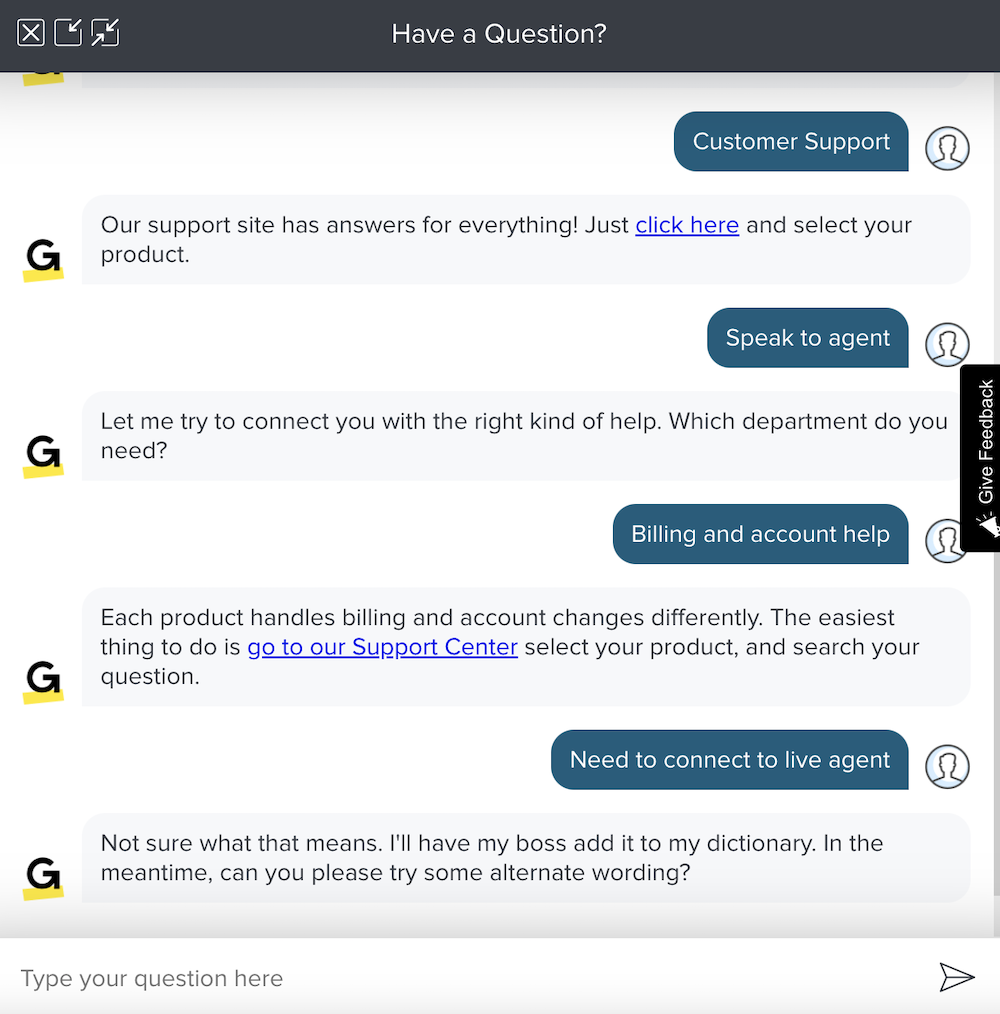
Task: Close the chat window with X icon
Action: (31, 33)
